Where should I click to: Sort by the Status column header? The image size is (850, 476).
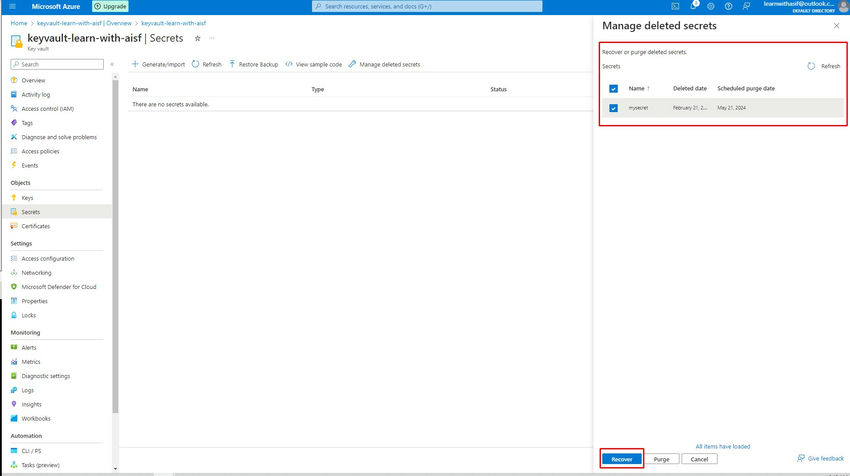tap(499, 89)
